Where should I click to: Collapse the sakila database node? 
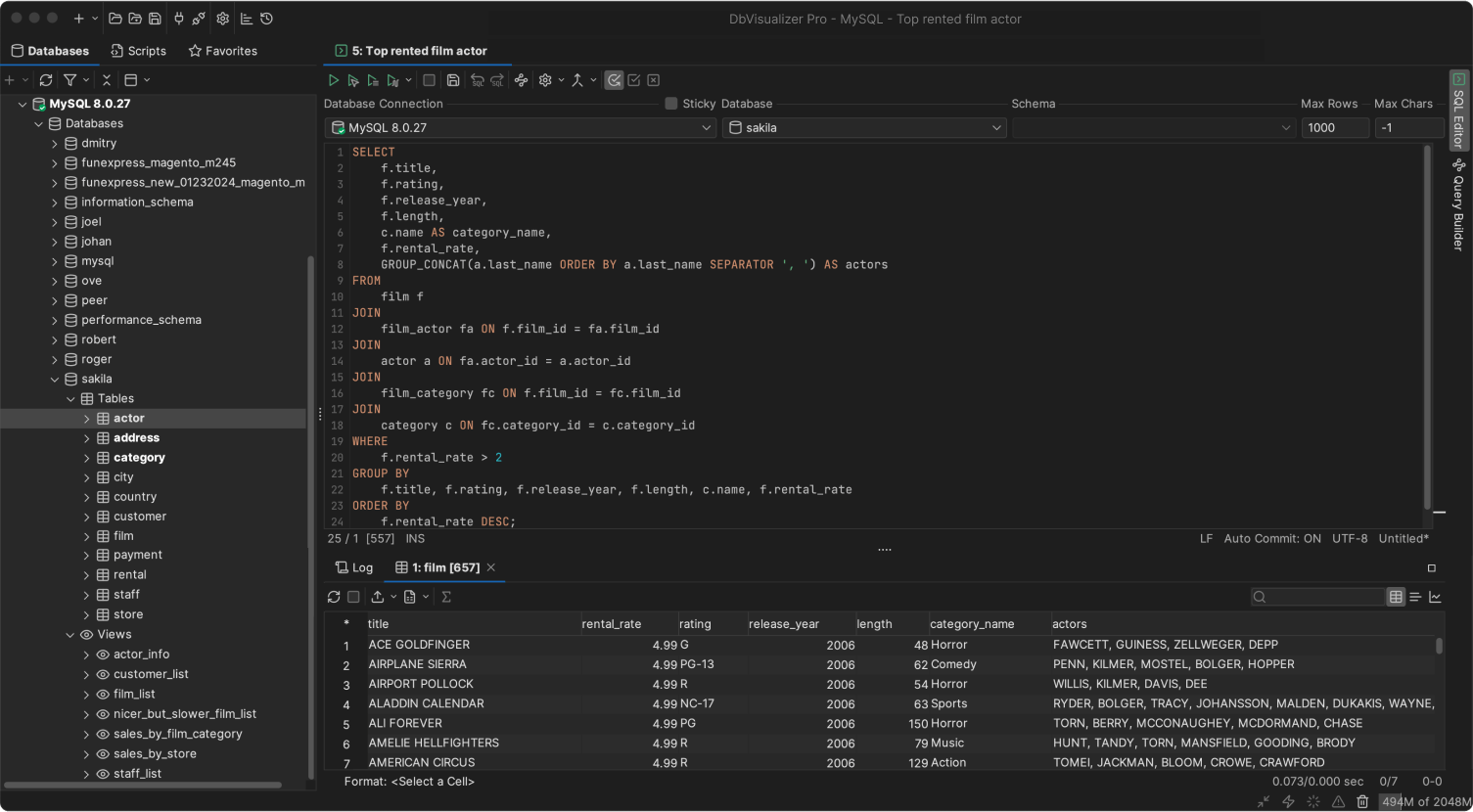tap(55, 380)
